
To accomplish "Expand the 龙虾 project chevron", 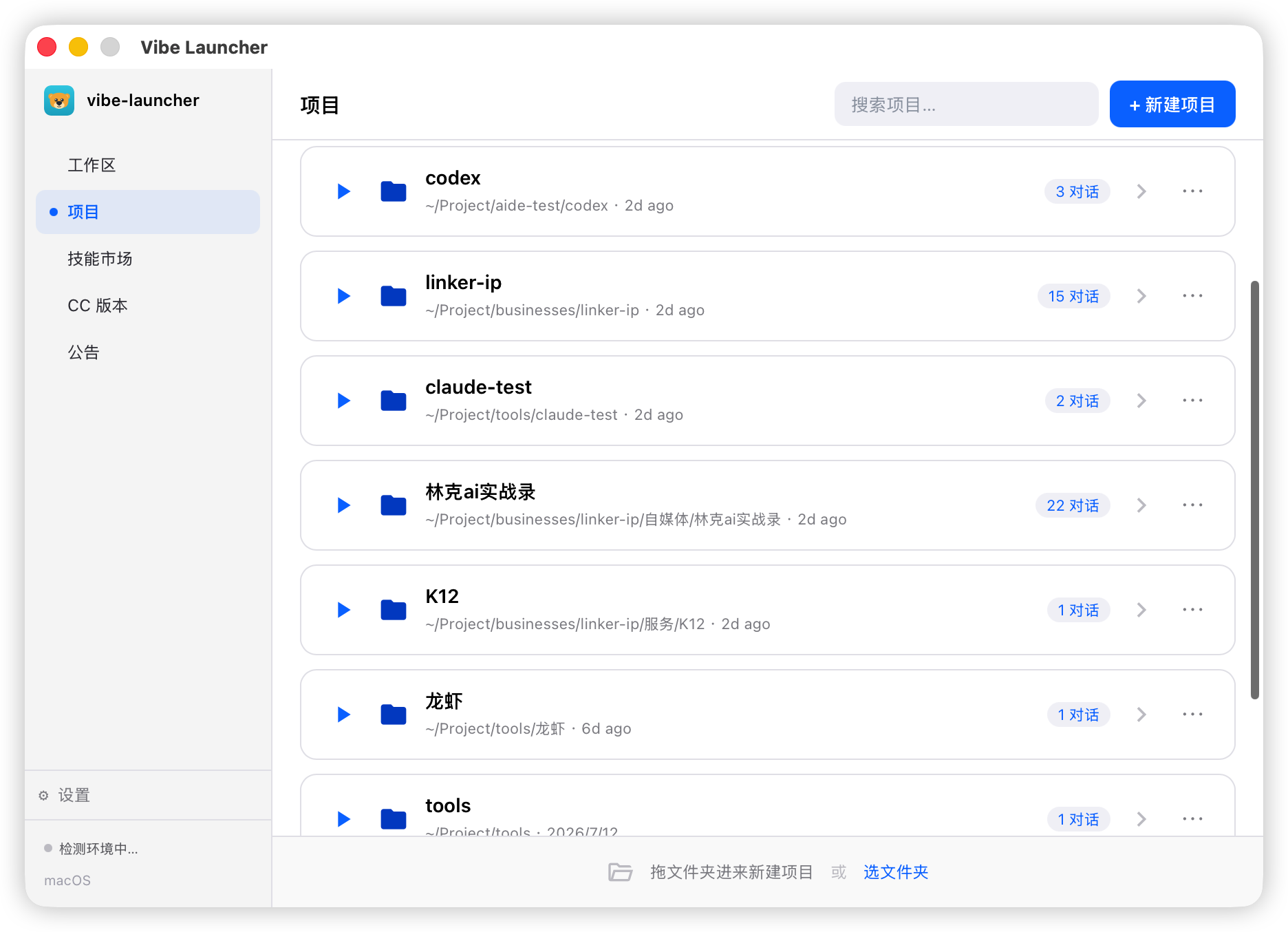I will point(1141,714).
